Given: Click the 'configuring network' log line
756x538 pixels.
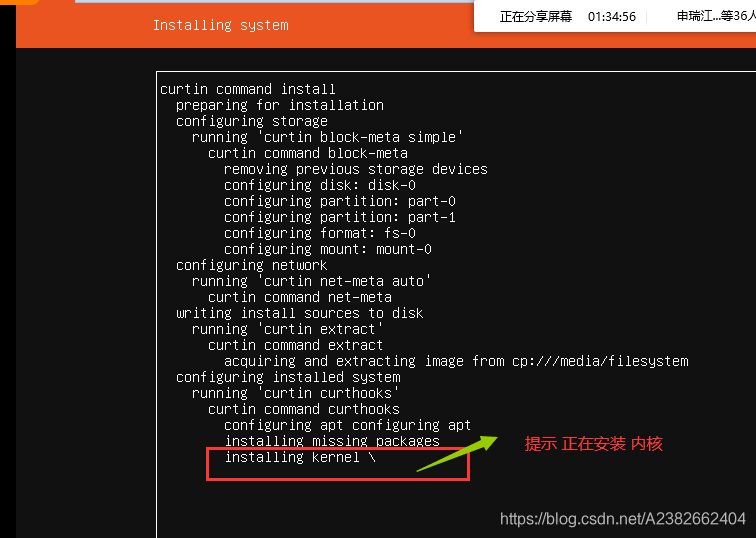Looking at the screenshot, I should [252, 265].
